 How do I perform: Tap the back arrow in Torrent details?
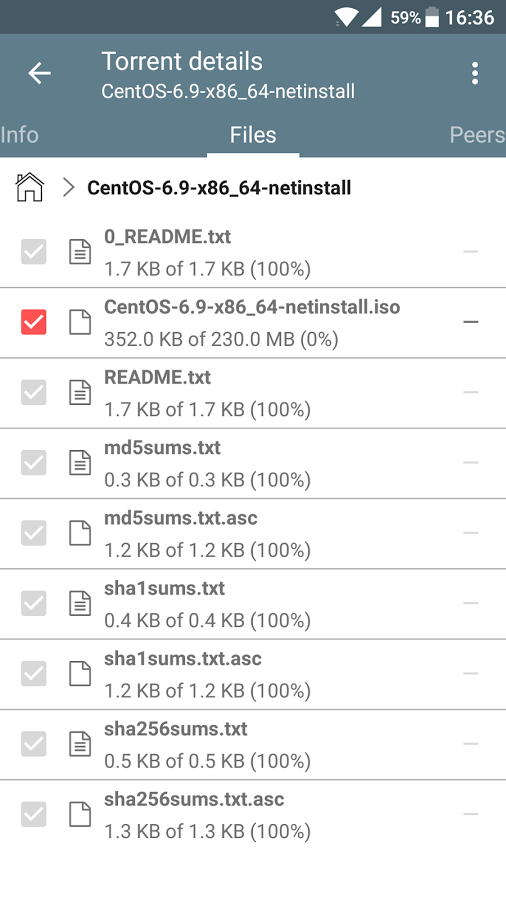(40, 73)
